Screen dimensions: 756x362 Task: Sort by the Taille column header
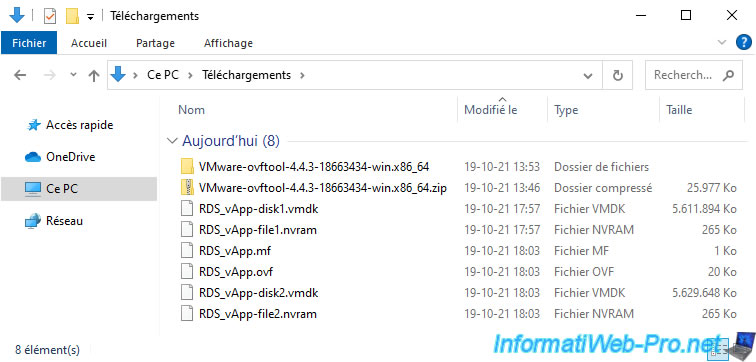(x=679, y=110)
